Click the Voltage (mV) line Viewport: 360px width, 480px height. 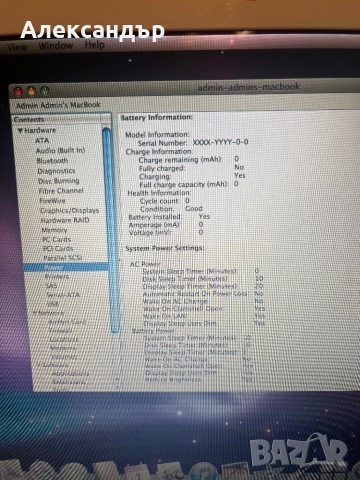(x=166, y=233)
